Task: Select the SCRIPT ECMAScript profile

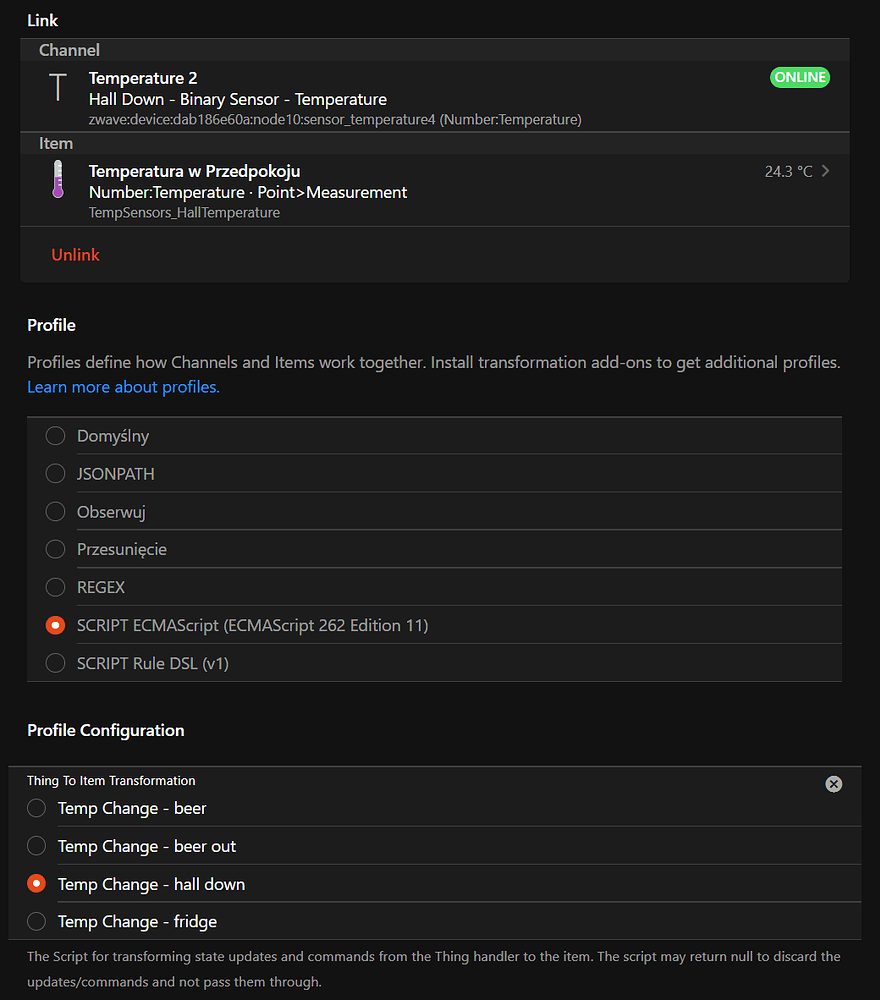Action: (x=55, y=625)
